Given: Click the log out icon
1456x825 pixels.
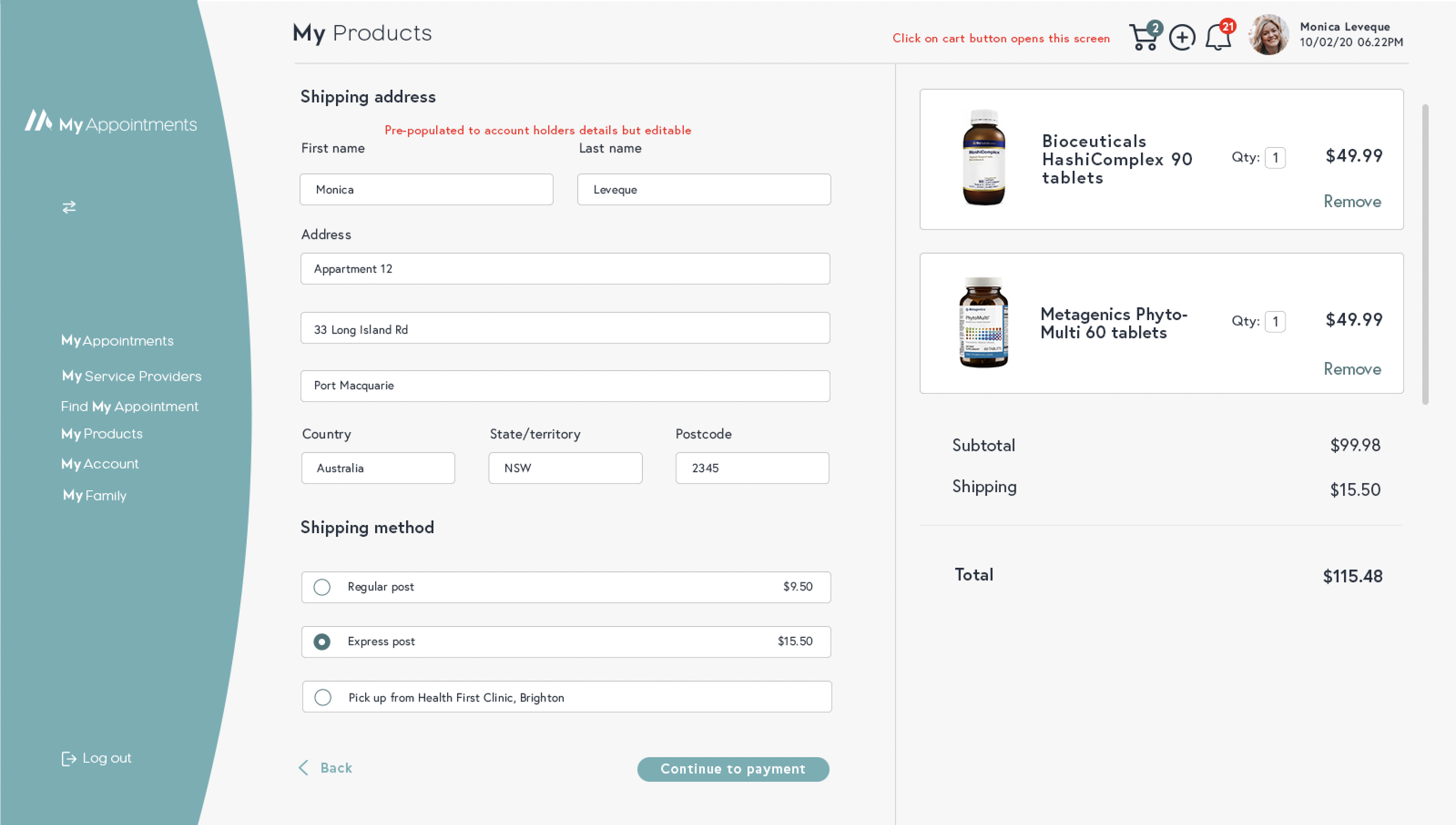Looking at the screenshot, I should (69, 758).
